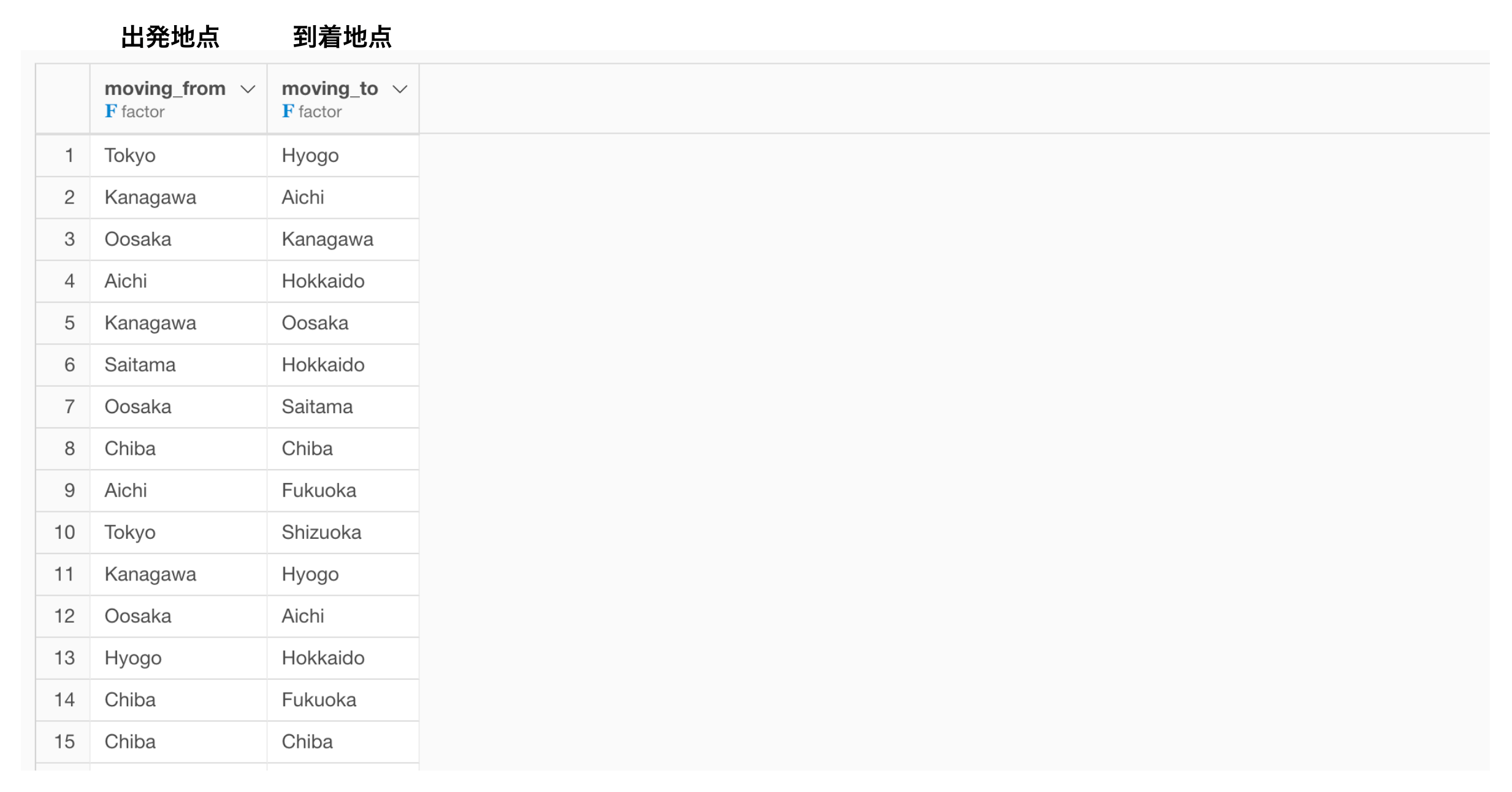Select the Shizuoka cell in row 10

coord(343,533)
